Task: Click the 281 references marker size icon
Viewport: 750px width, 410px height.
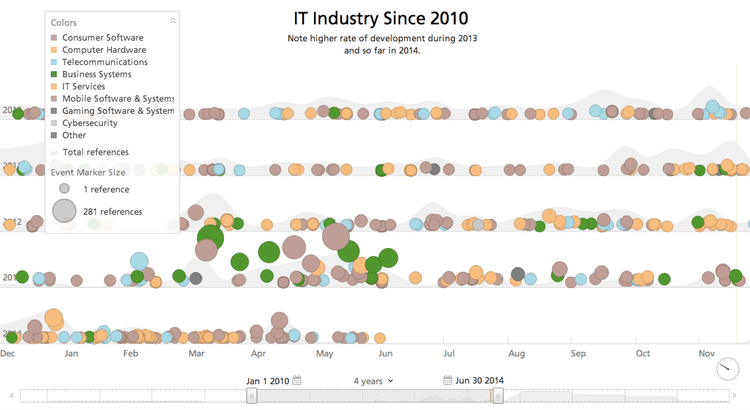Action: (x=64, y=211)
